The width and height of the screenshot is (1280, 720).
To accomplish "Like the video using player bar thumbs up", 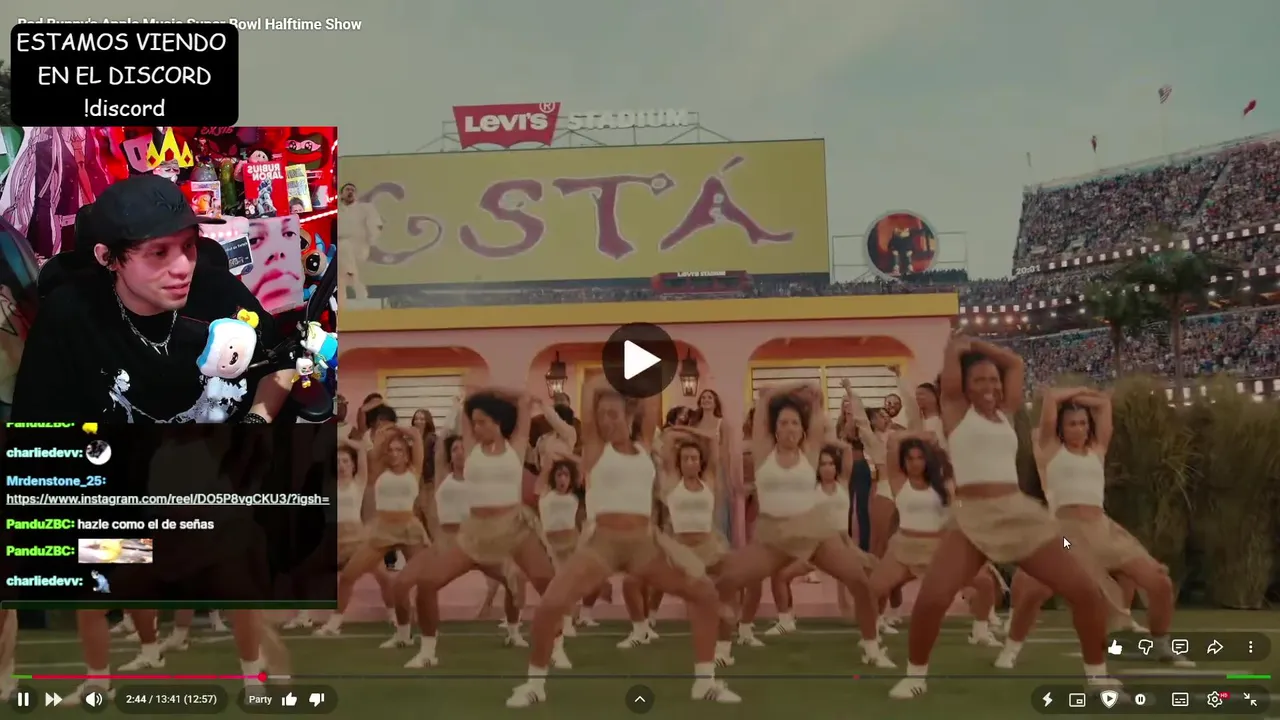I will [x=289, y=699].
